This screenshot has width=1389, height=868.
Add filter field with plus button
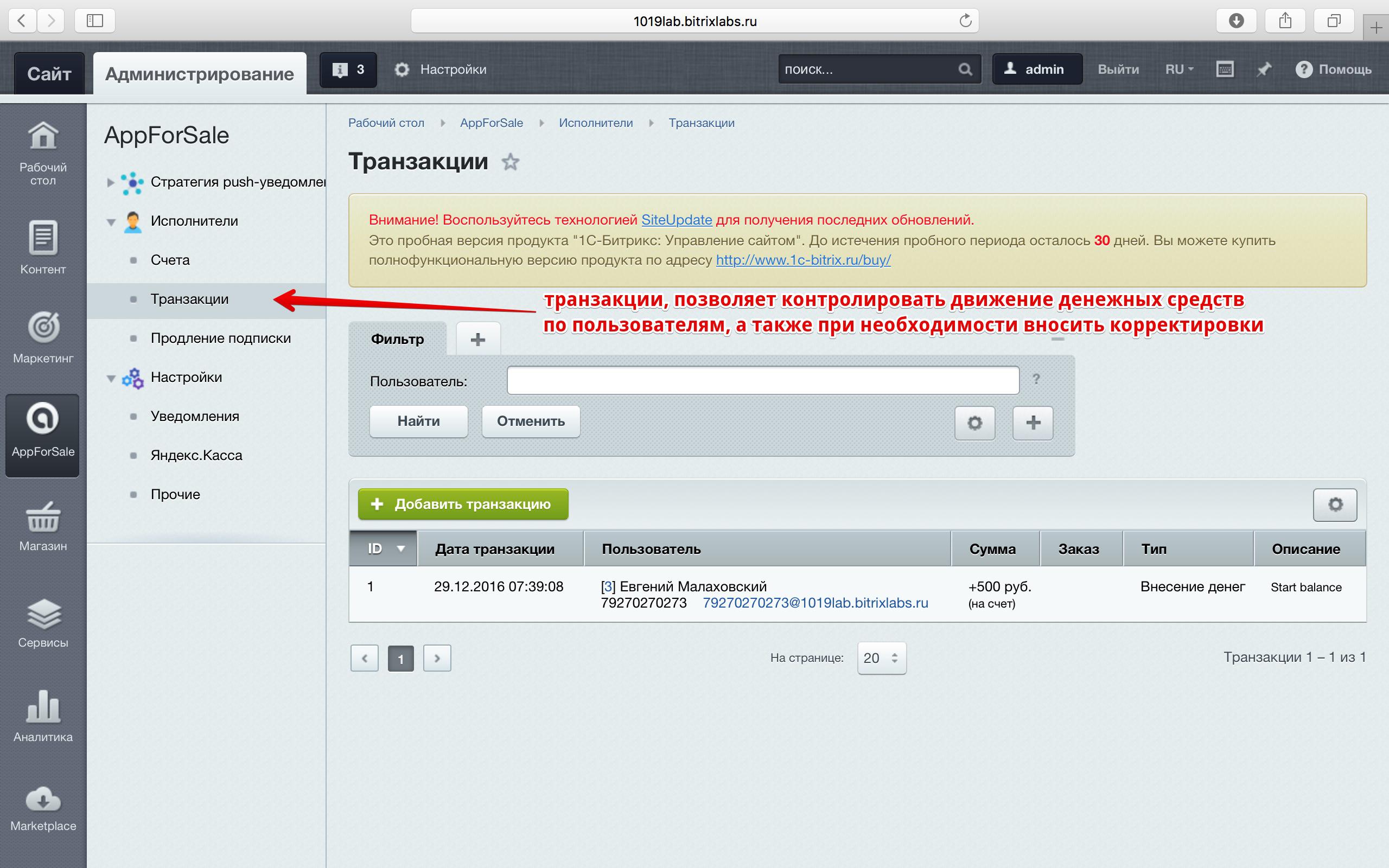point(1033,423)
